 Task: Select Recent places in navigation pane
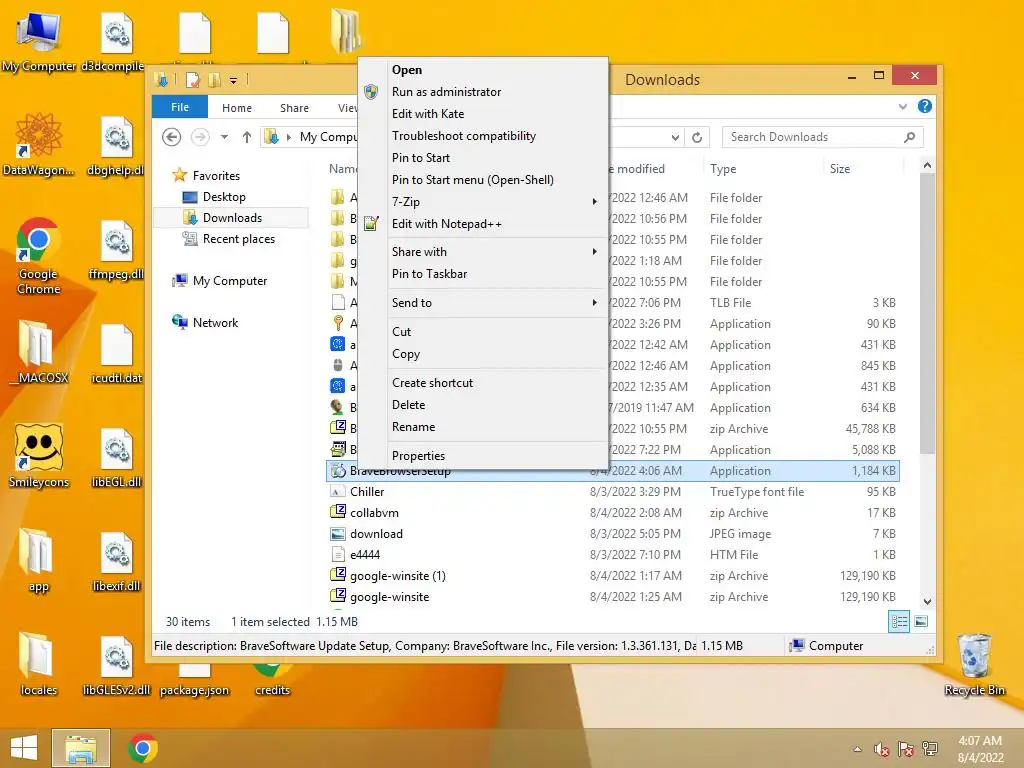[238, 239]
